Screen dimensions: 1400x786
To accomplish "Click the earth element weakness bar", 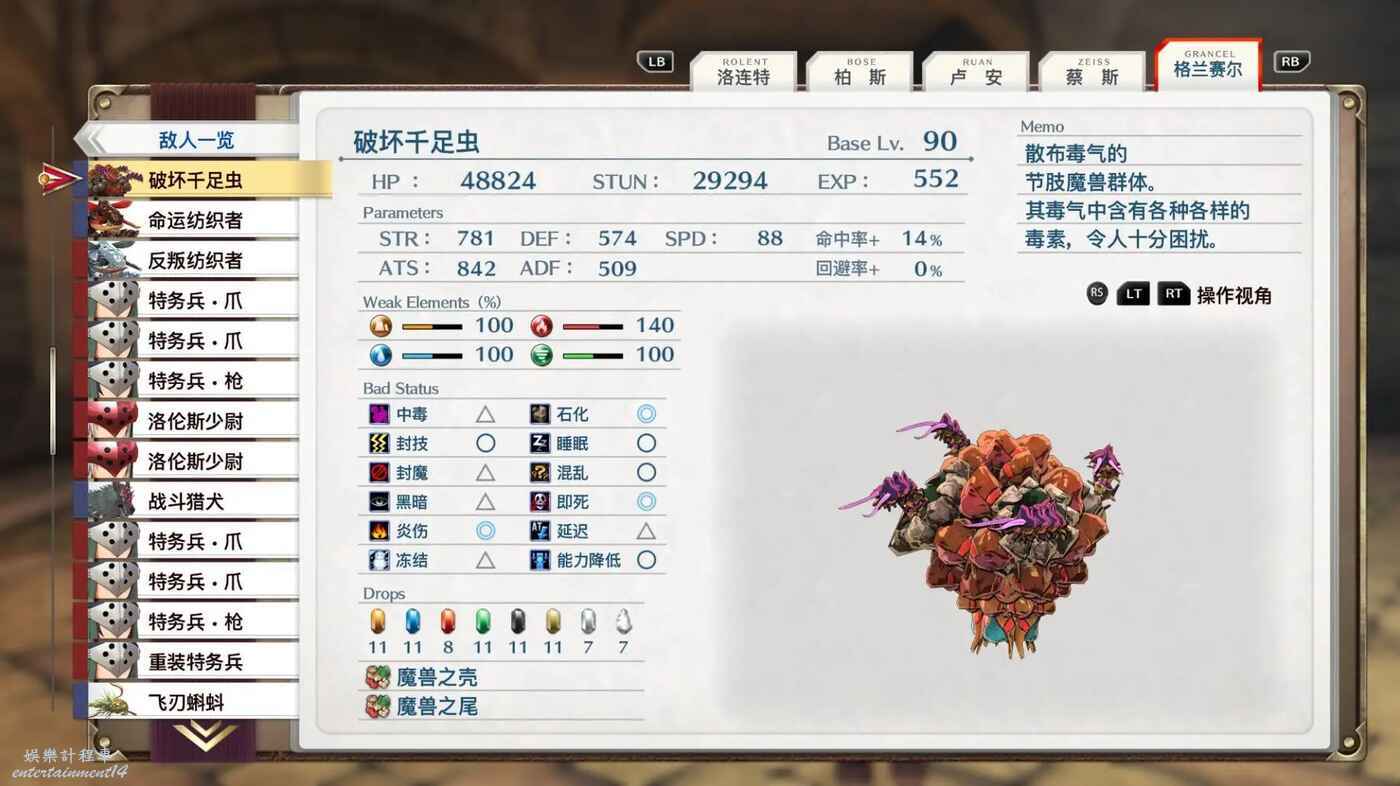I will tap(432, 326).
